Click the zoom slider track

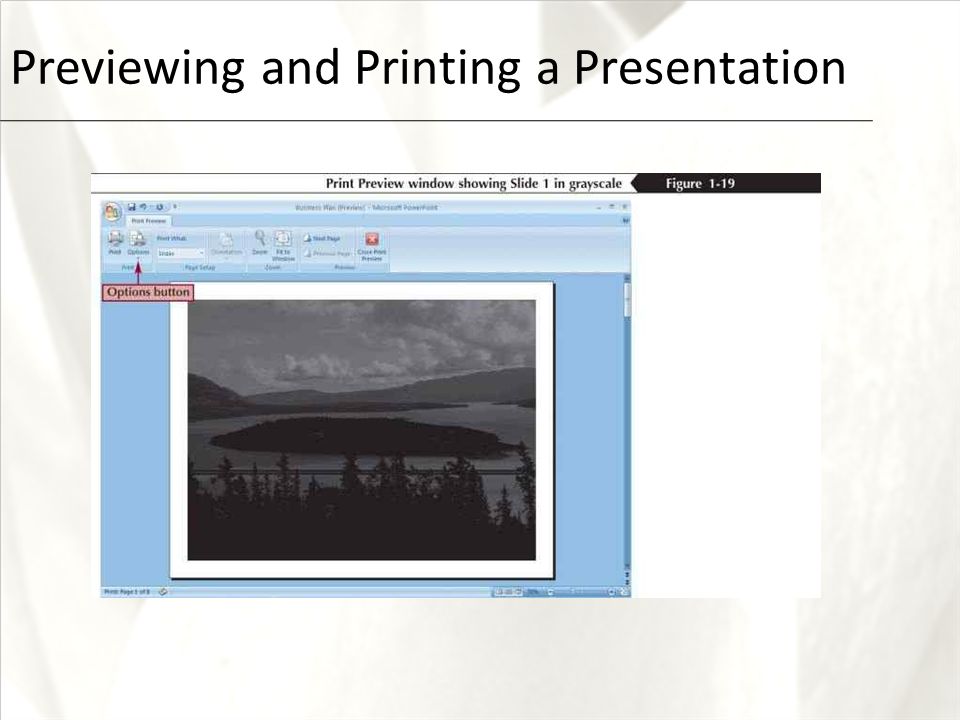pos(582,592)
